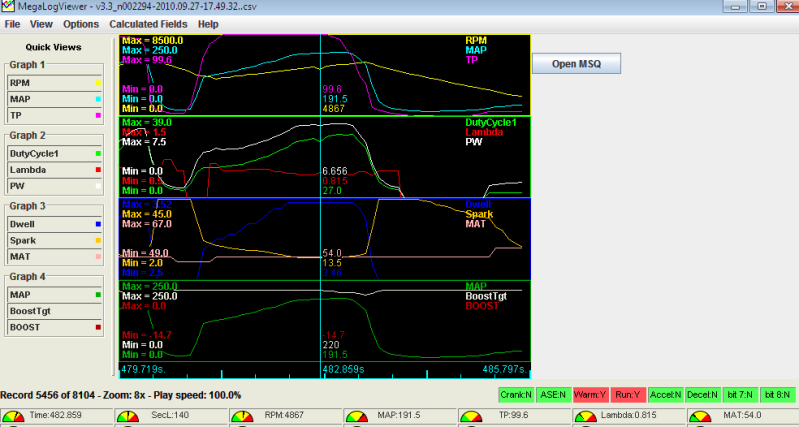Screen dimensions: 799x427
Task: Click the Time gauge icon at bottom
Action: pyautogui.click(x=15, y=416)
